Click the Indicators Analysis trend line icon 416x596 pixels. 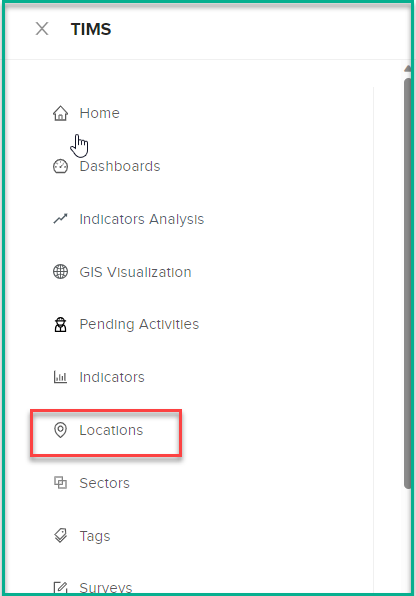[x=60, y=219]
